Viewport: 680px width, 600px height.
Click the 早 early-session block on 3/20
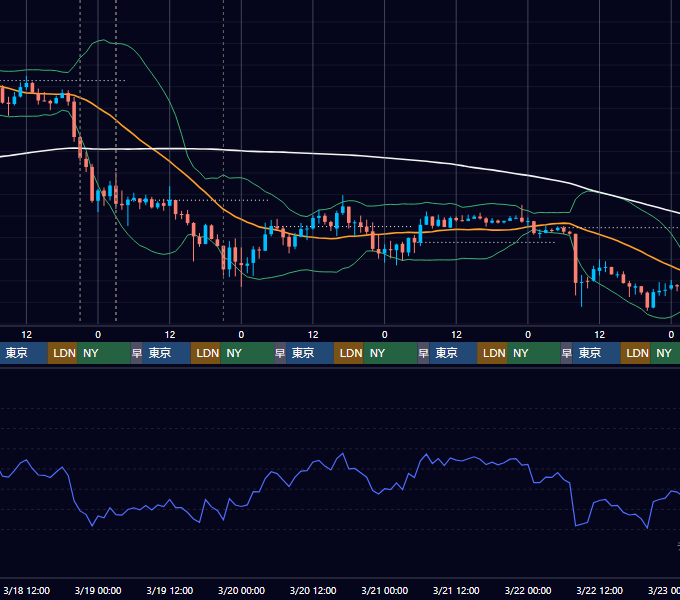(x=280, y=353)
